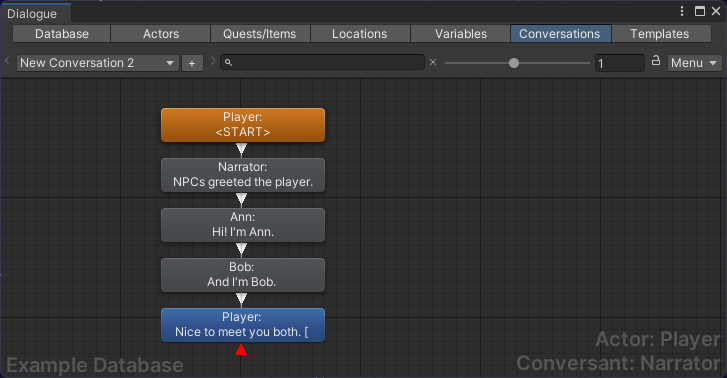Image resolution: width=727 pixels, height=378 pixels.
Task: Click link arrow between Bob and Player
Action: coord(241,300)
